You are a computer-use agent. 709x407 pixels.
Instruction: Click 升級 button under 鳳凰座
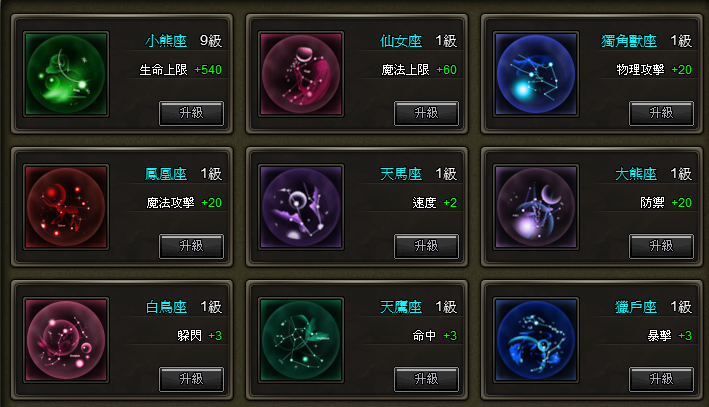click(191, 246)
